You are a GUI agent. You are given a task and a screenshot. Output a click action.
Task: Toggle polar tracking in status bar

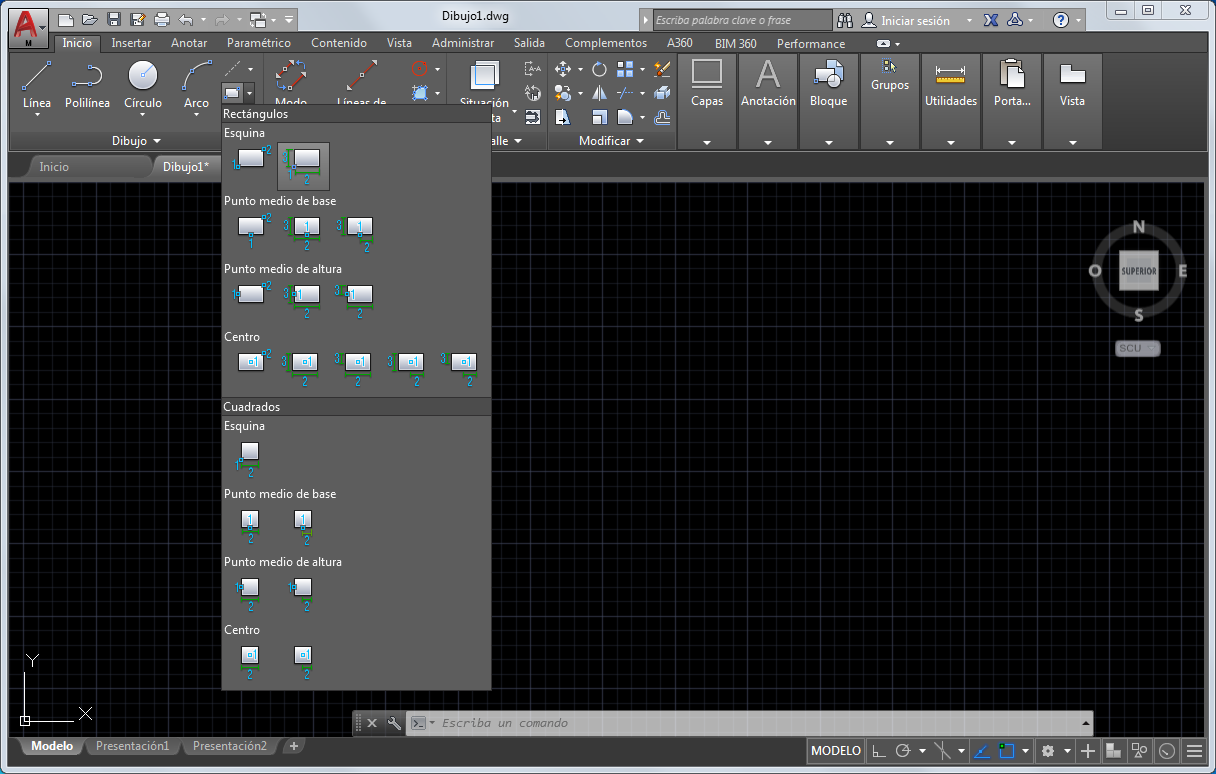[x=903, y=751]
